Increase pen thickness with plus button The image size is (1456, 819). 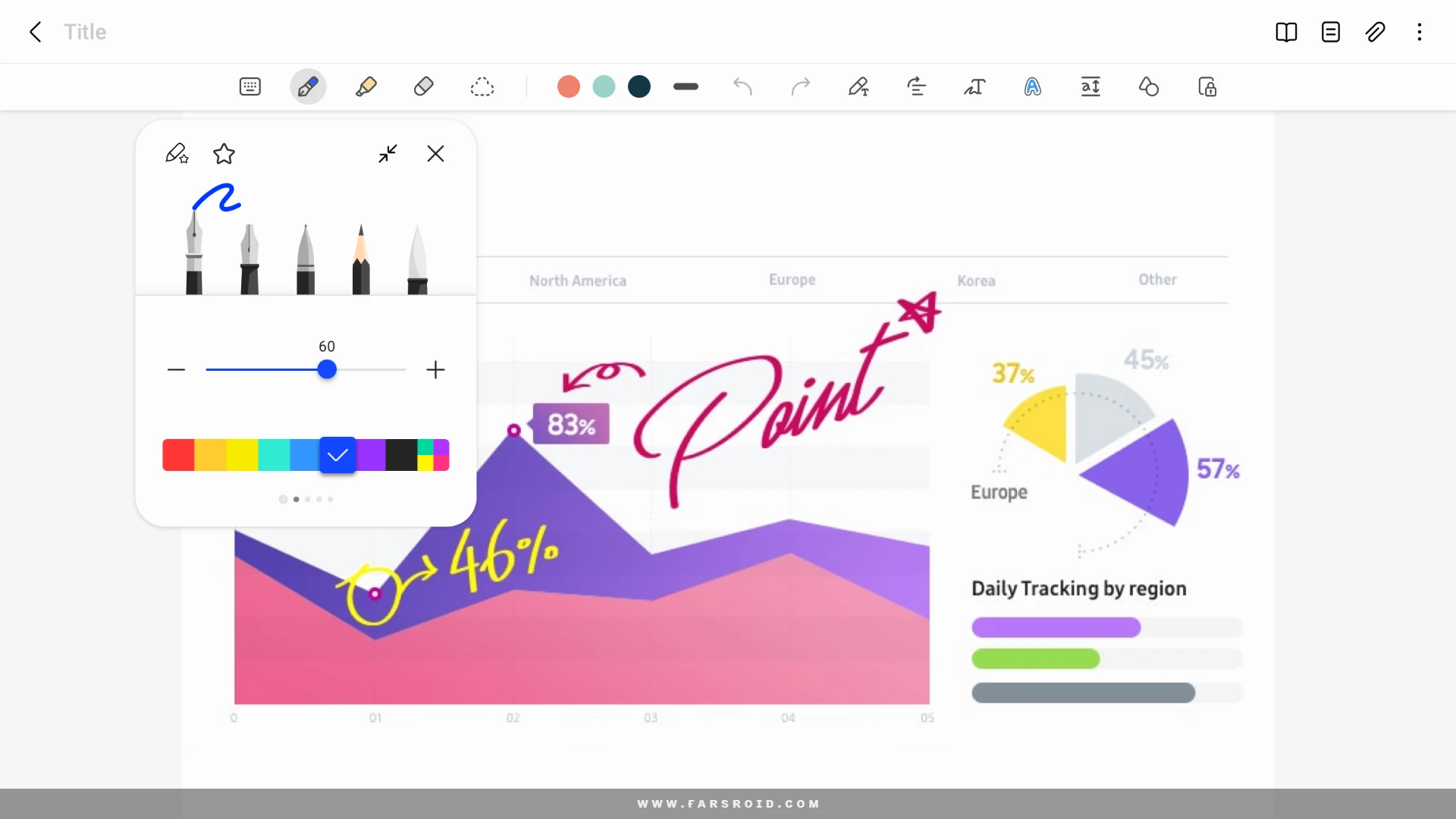point(435,369)
